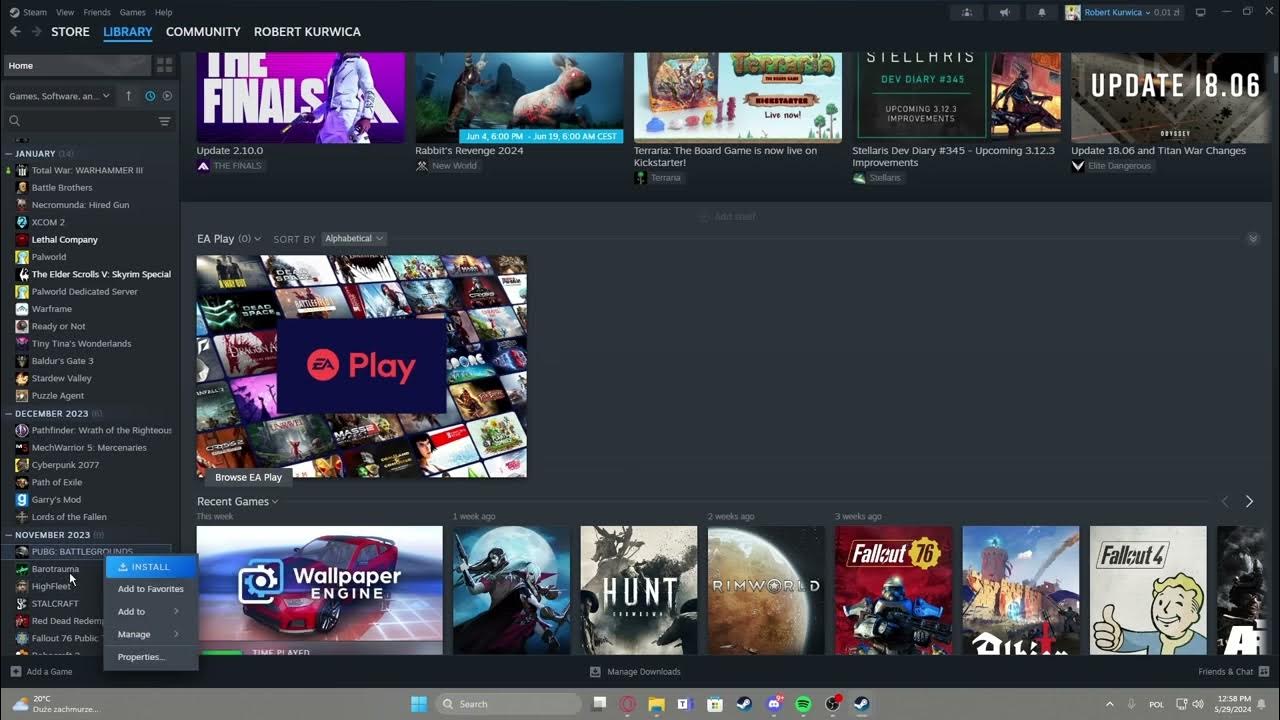Open the Alphabetical sort dropdown
The height and width of the screenshot is (720, 1280).
pos(354,239)
